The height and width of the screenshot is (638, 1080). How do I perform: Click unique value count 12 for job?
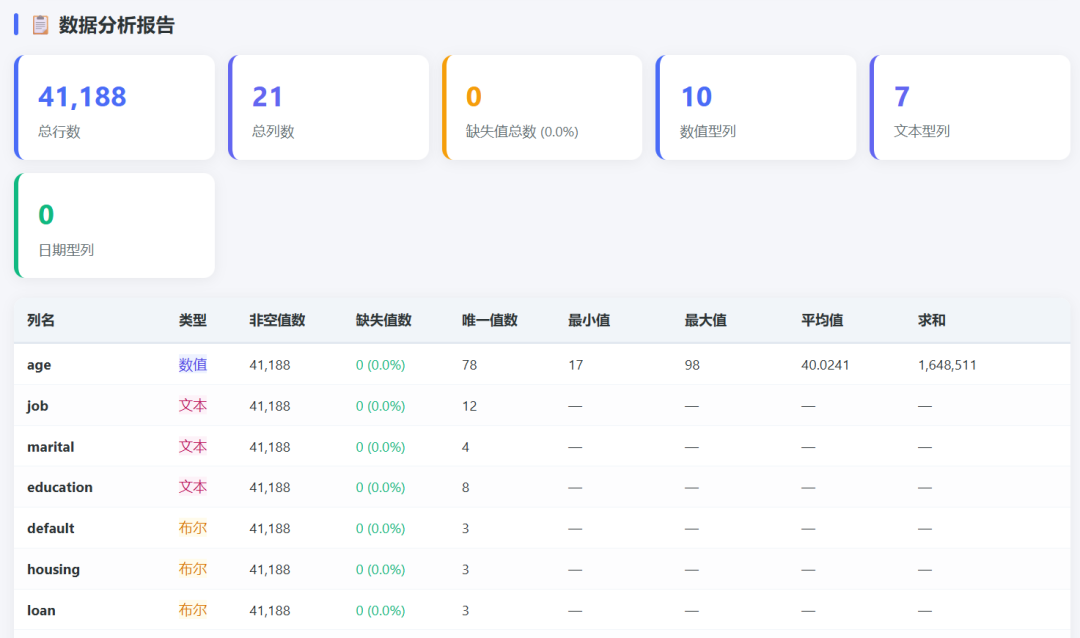coord(469,406)
